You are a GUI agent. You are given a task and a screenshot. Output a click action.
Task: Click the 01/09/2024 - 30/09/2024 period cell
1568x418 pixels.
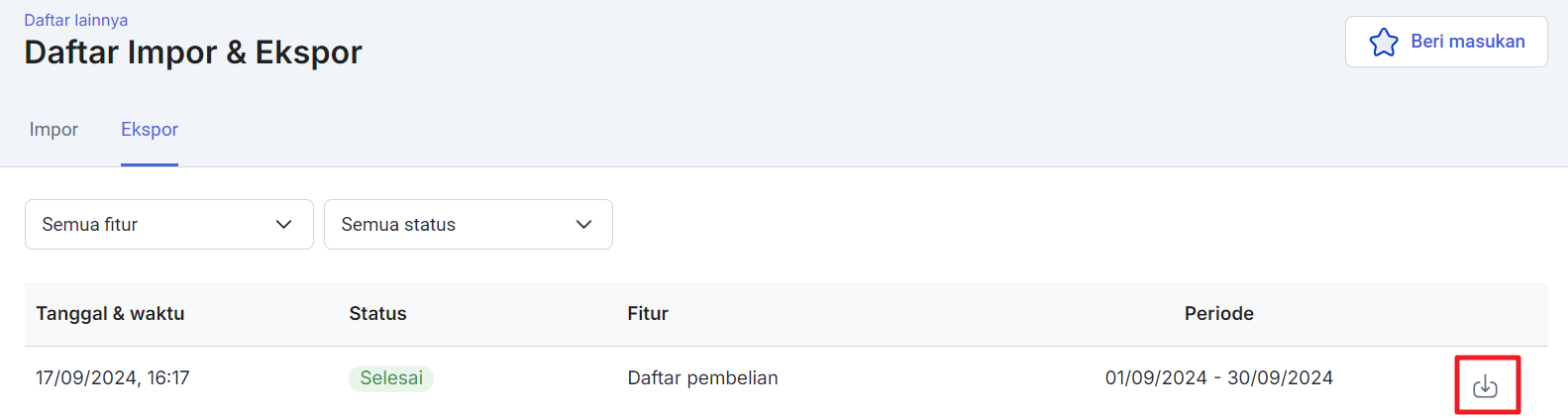tap(1219, 378)
